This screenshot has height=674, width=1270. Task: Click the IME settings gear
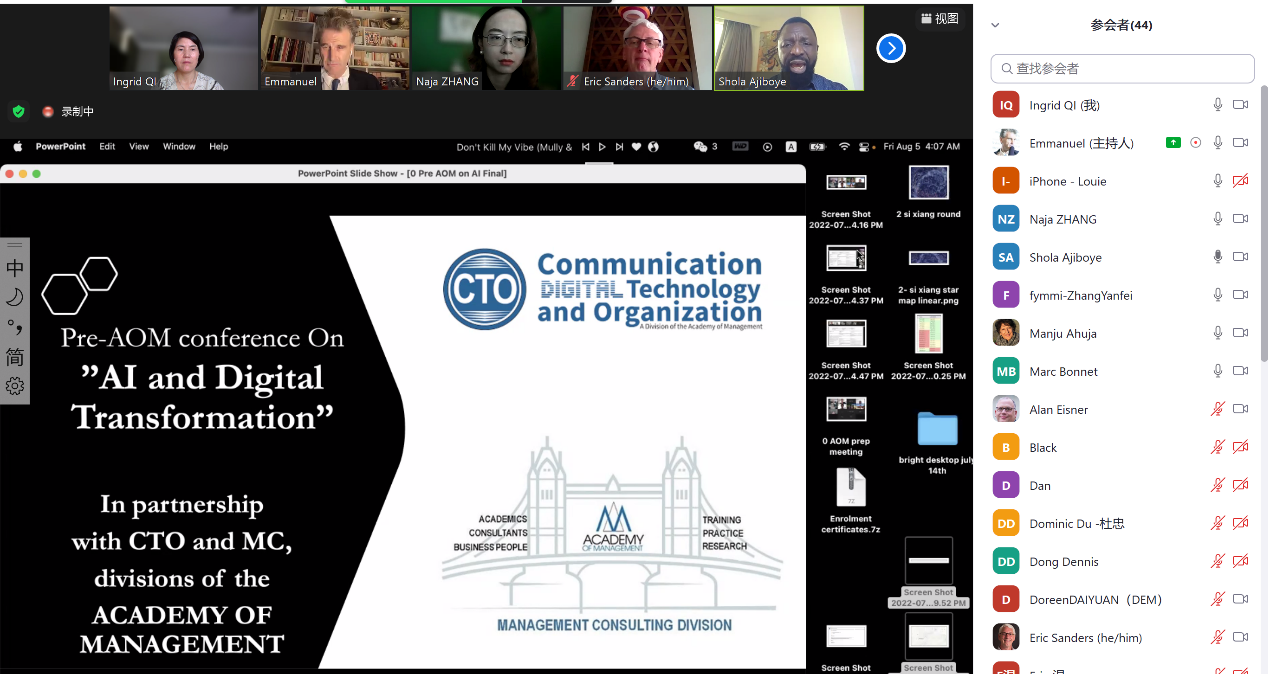15,386
